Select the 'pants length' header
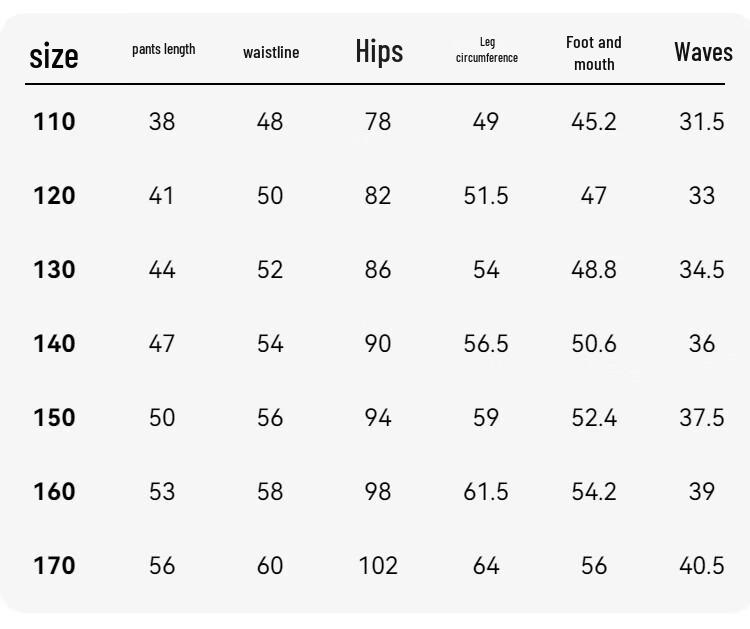The height and width of the screenshot is (629, 750). pos(164,49)
